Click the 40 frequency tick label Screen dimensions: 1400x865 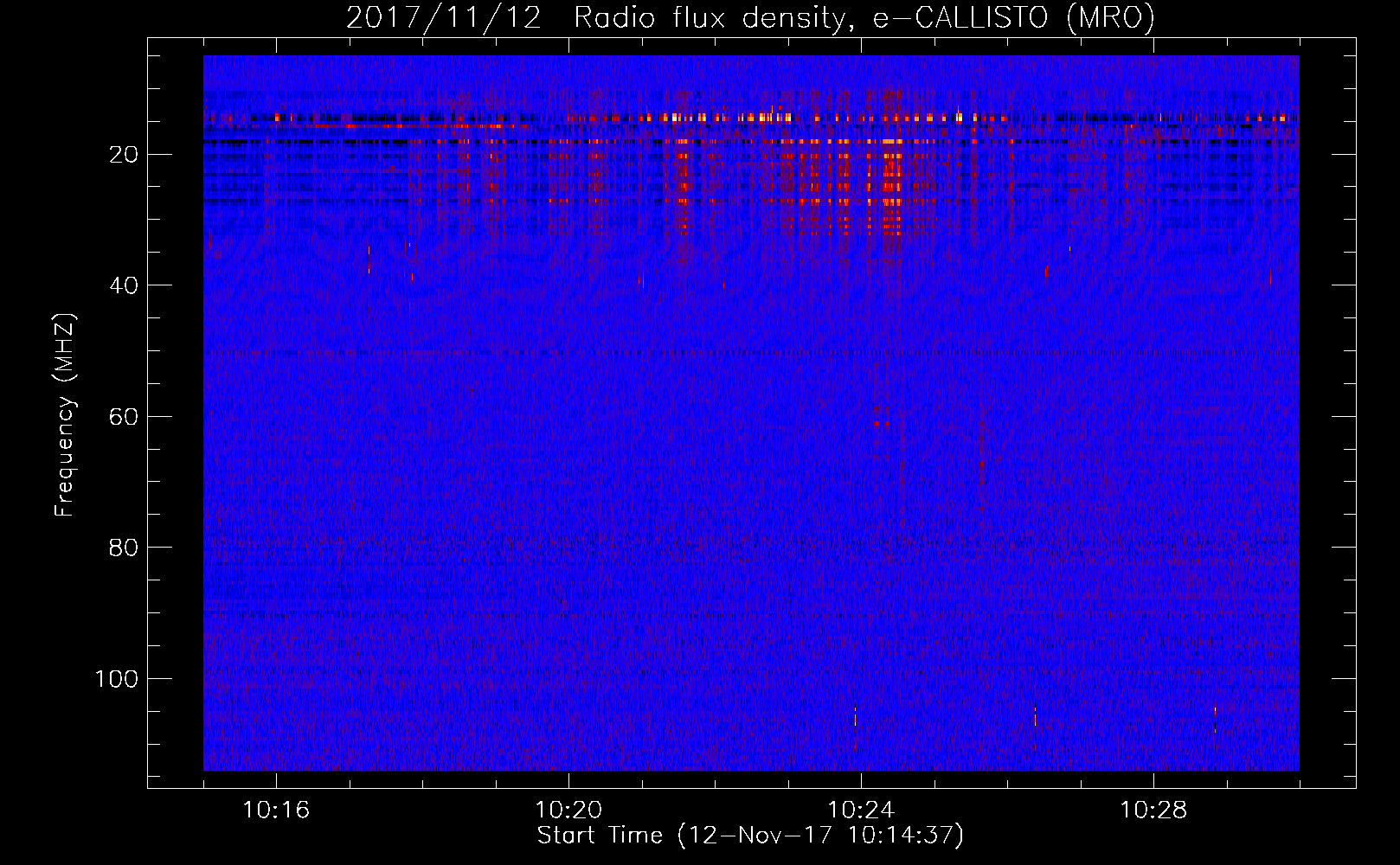(x=124, y=285)
